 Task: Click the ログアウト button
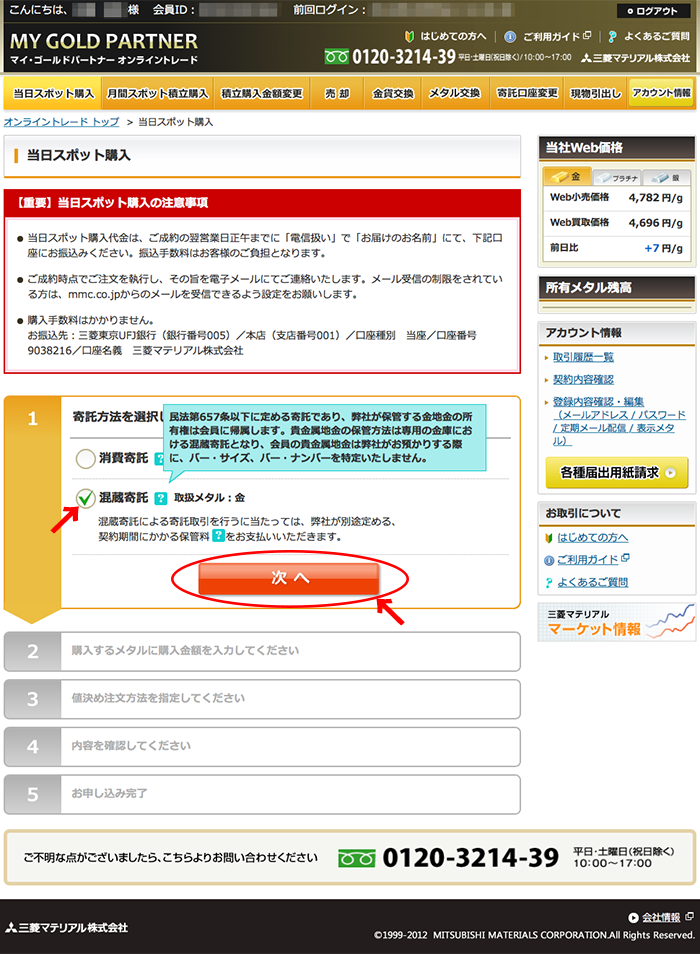point(653,11)
